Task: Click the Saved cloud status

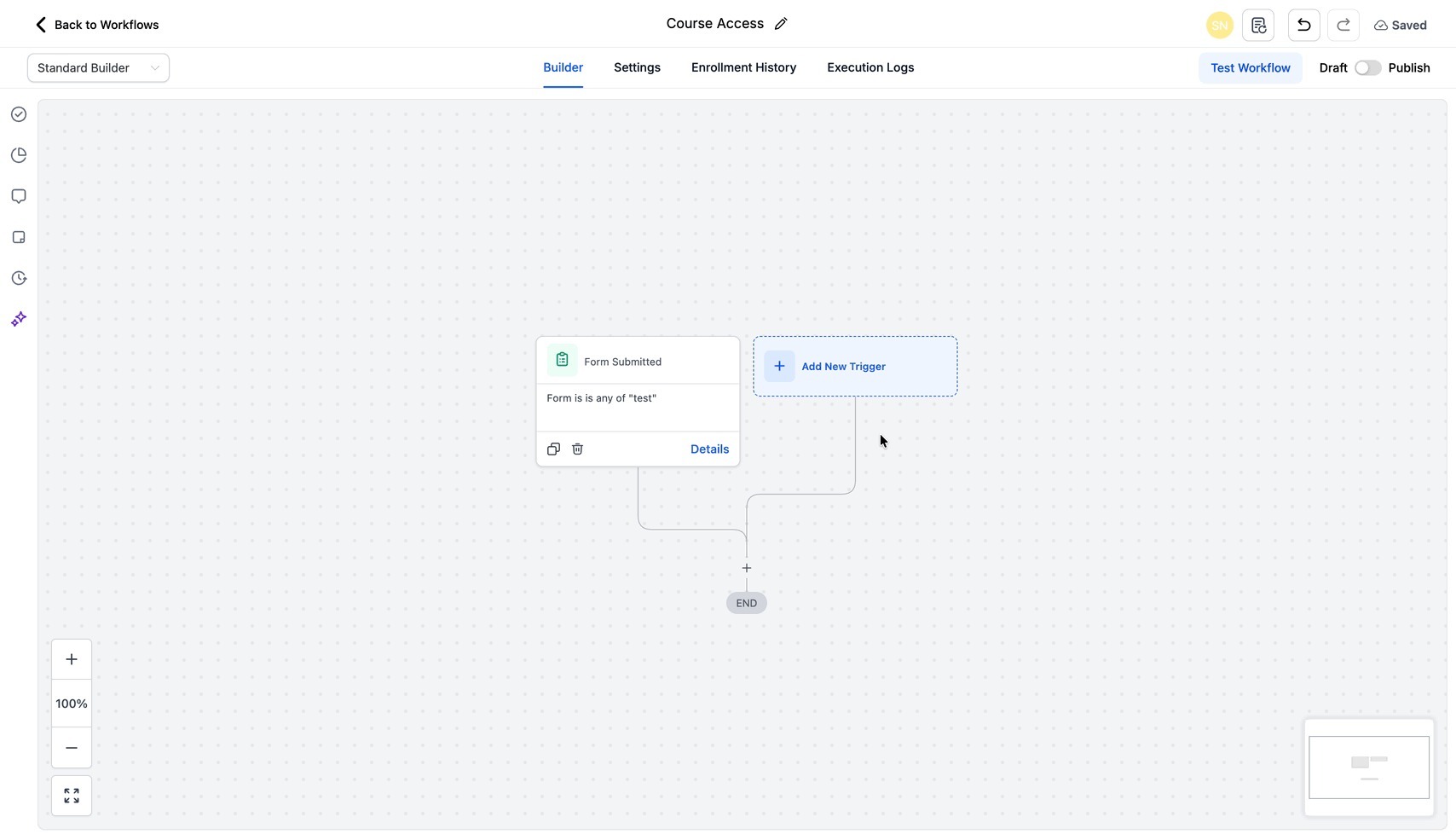Action: click(x=1401, y=25)
